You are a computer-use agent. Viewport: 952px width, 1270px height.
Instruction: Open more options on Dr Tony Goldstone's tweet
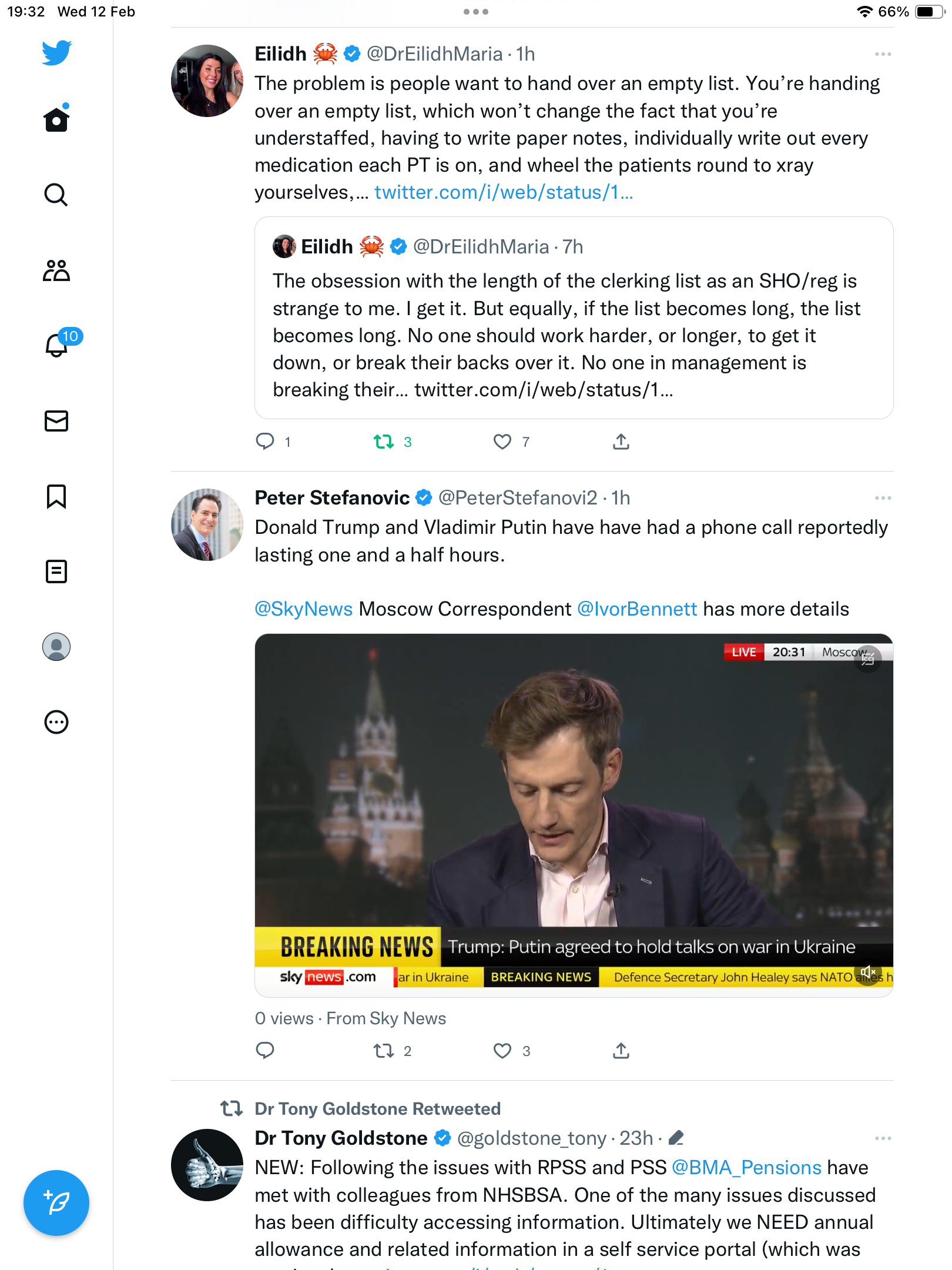click(883, 1139)
